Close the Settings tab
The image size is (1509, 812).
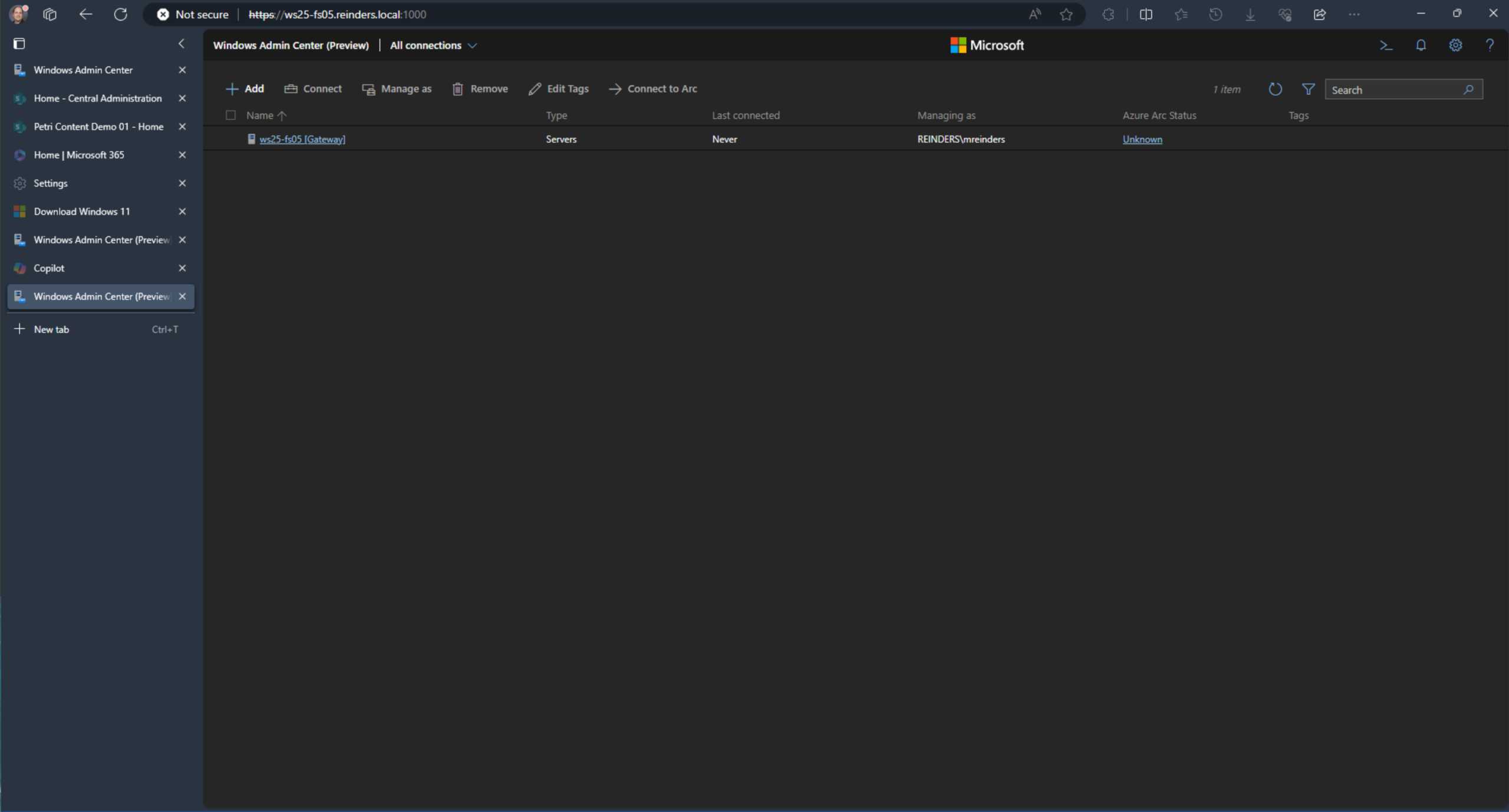click(x=182, y=183)
